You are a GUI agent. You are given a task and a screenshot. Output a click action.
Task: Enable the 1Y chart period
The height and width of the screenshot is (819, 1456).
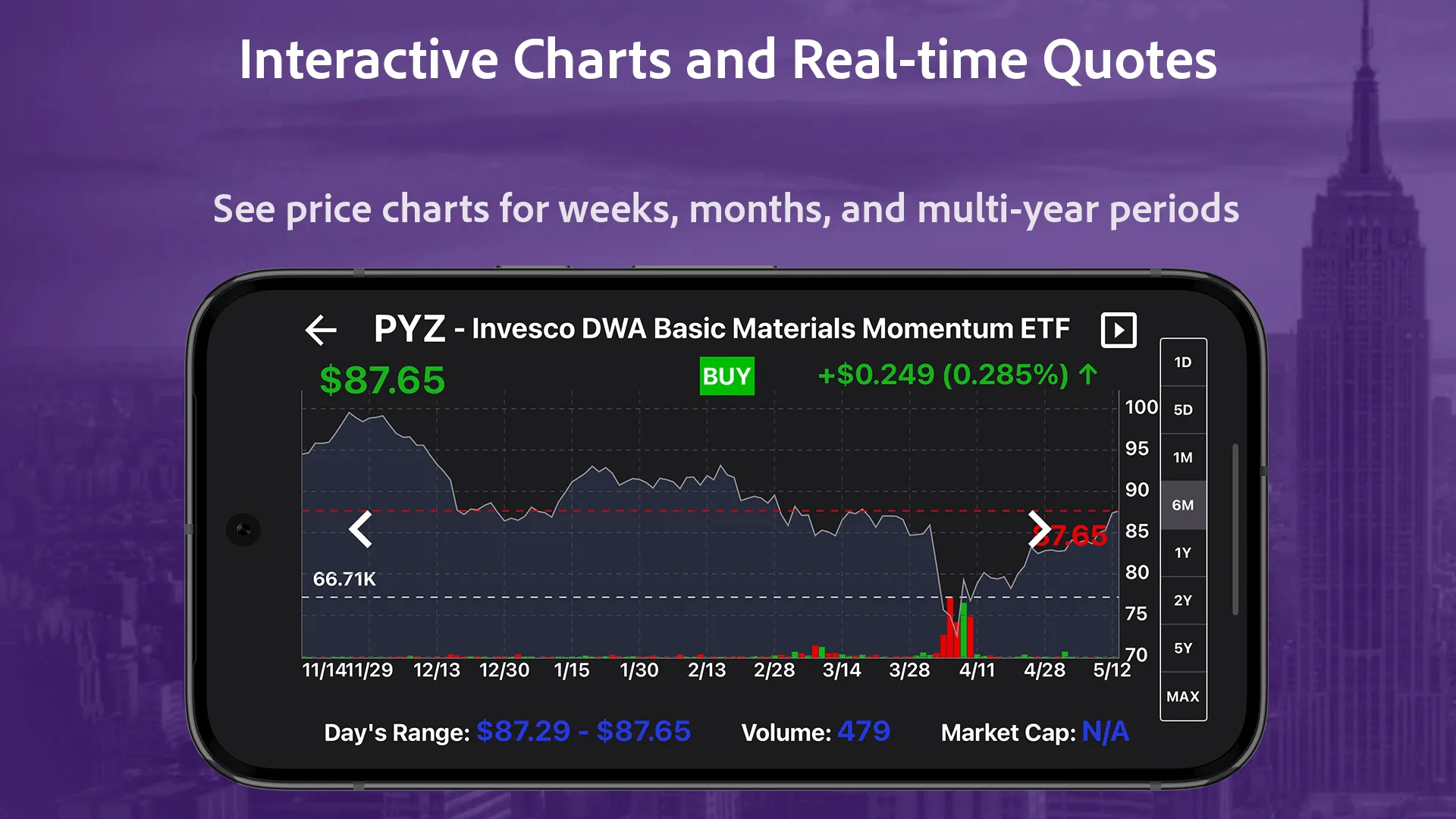click(1183, 553)
